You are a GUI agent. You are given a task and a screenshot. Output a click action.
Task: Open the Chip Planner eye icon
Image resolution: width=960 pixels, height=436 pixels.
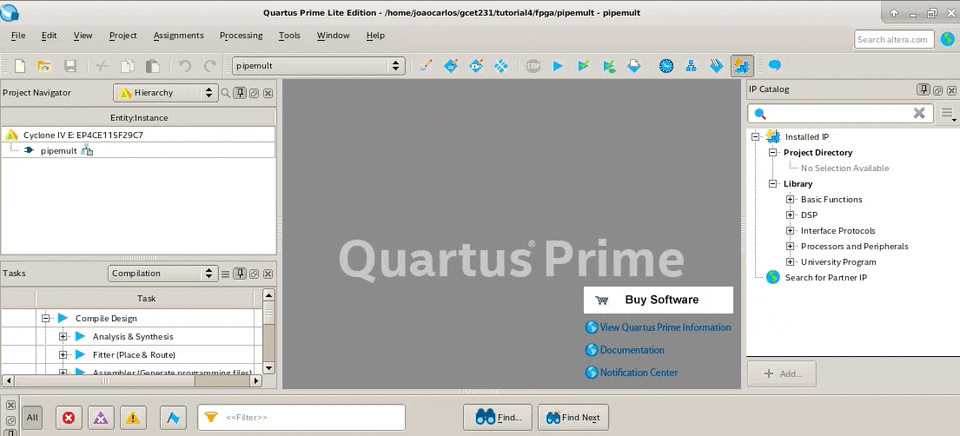[476, 66]
